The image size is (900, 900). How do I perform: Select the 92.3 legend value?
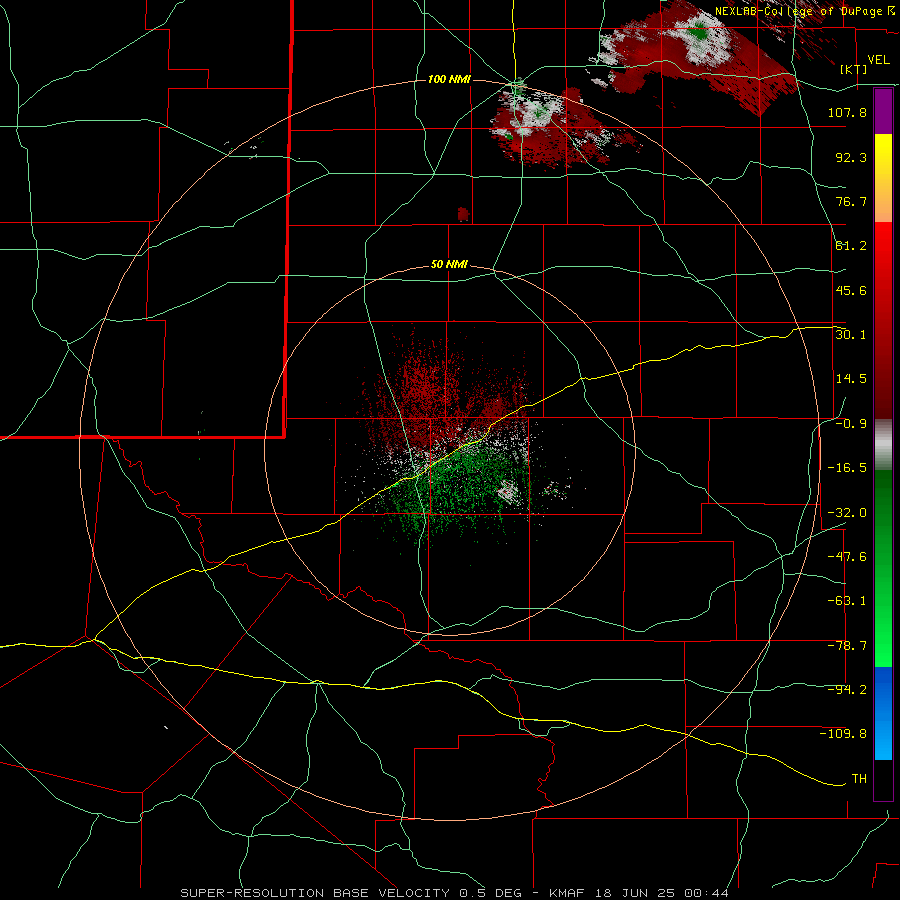click(851, 157)
